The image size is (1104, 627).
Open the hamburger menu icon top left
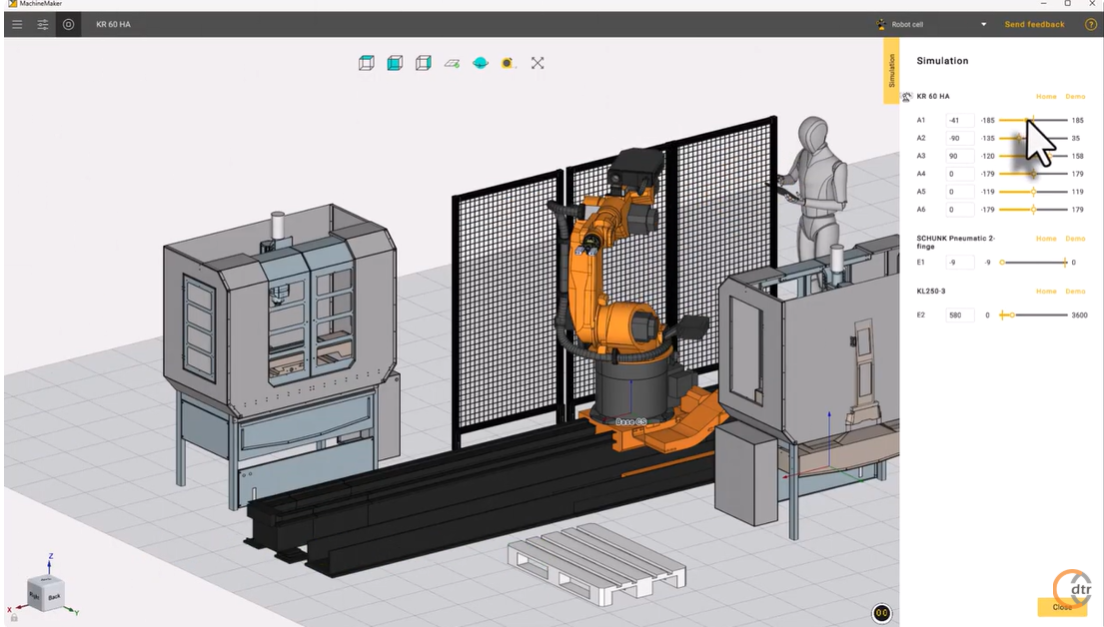click(x=16, y=24)
